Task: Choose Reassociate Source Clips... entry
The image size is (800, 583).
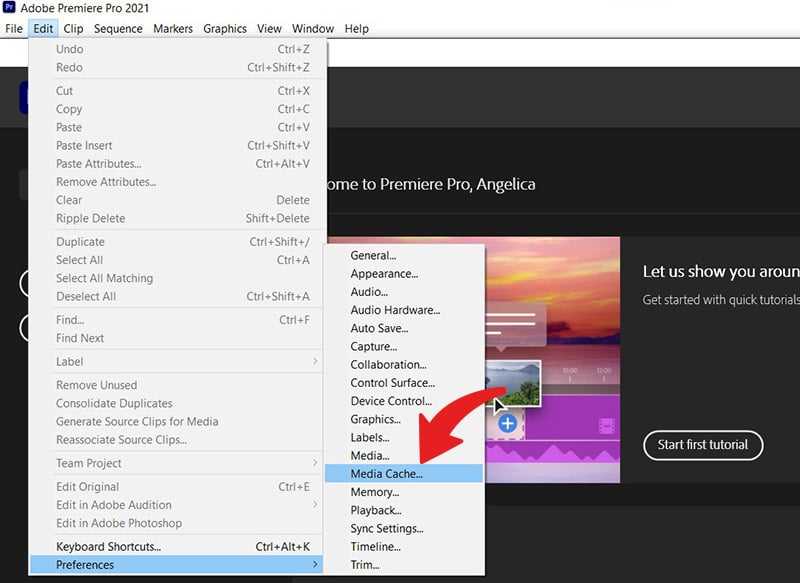Action: pyautogui.click(x=177, y=440)
